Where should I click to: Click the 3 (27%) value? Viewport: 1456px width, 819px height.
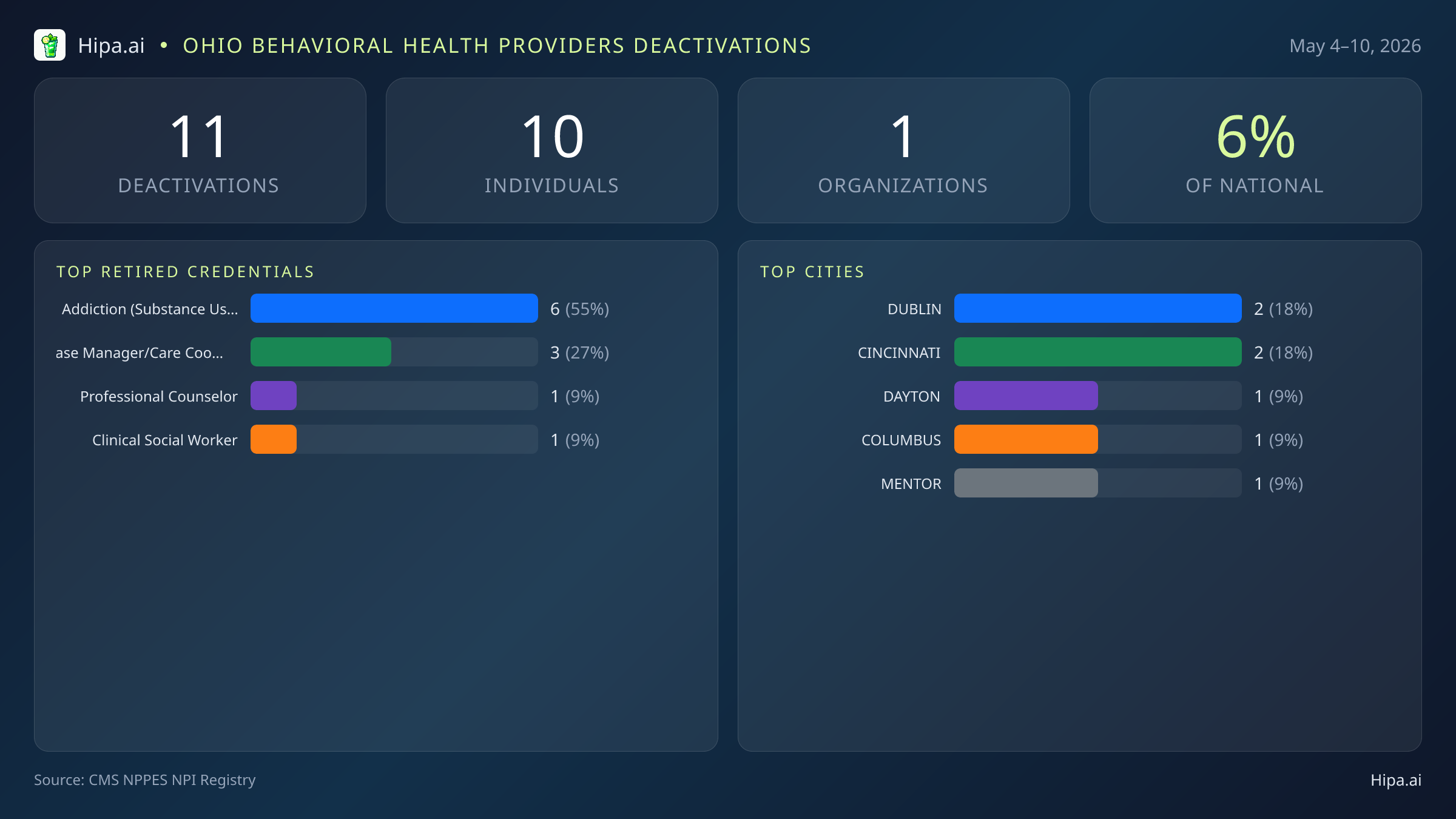(x=579, y=353)
